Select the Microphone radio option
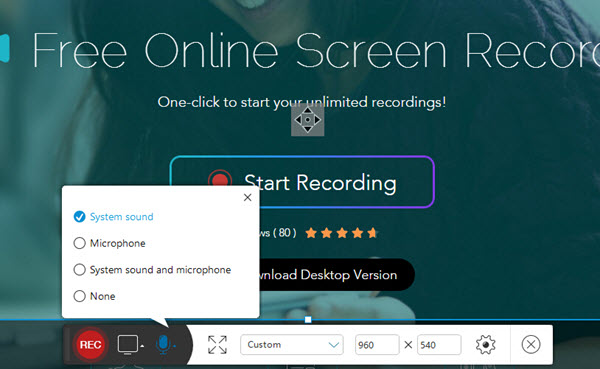This screenshot has width=600, height=369. coord(109,243)
